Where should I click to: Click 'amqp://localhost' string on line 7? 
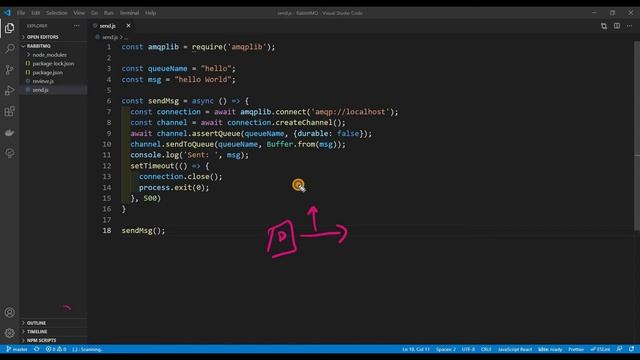coord(350,112)
